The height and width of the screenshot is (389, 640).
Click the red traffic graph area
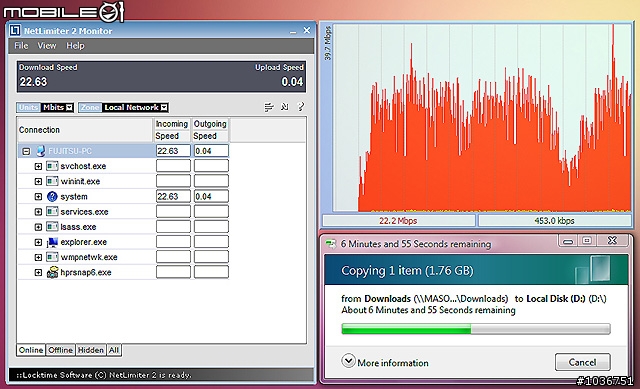482,118
